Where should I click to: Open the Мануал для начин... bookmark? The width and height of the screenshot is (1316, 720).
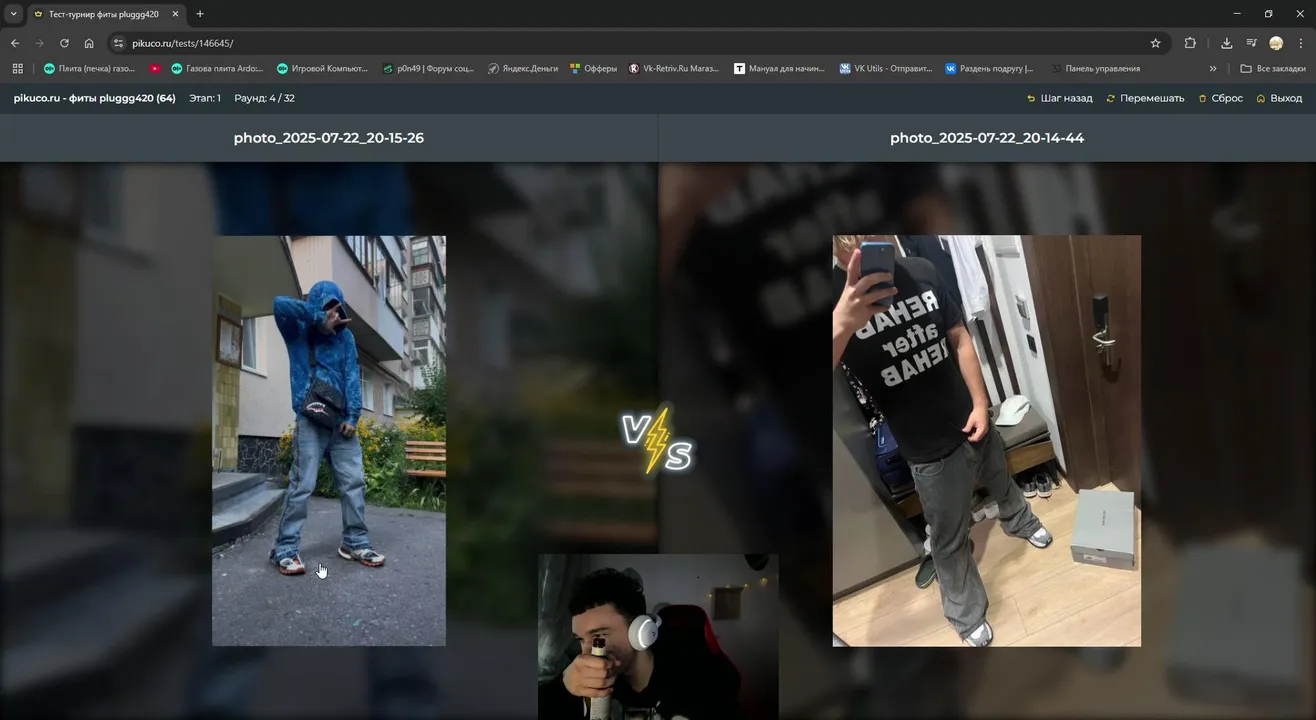click(780, 69)
